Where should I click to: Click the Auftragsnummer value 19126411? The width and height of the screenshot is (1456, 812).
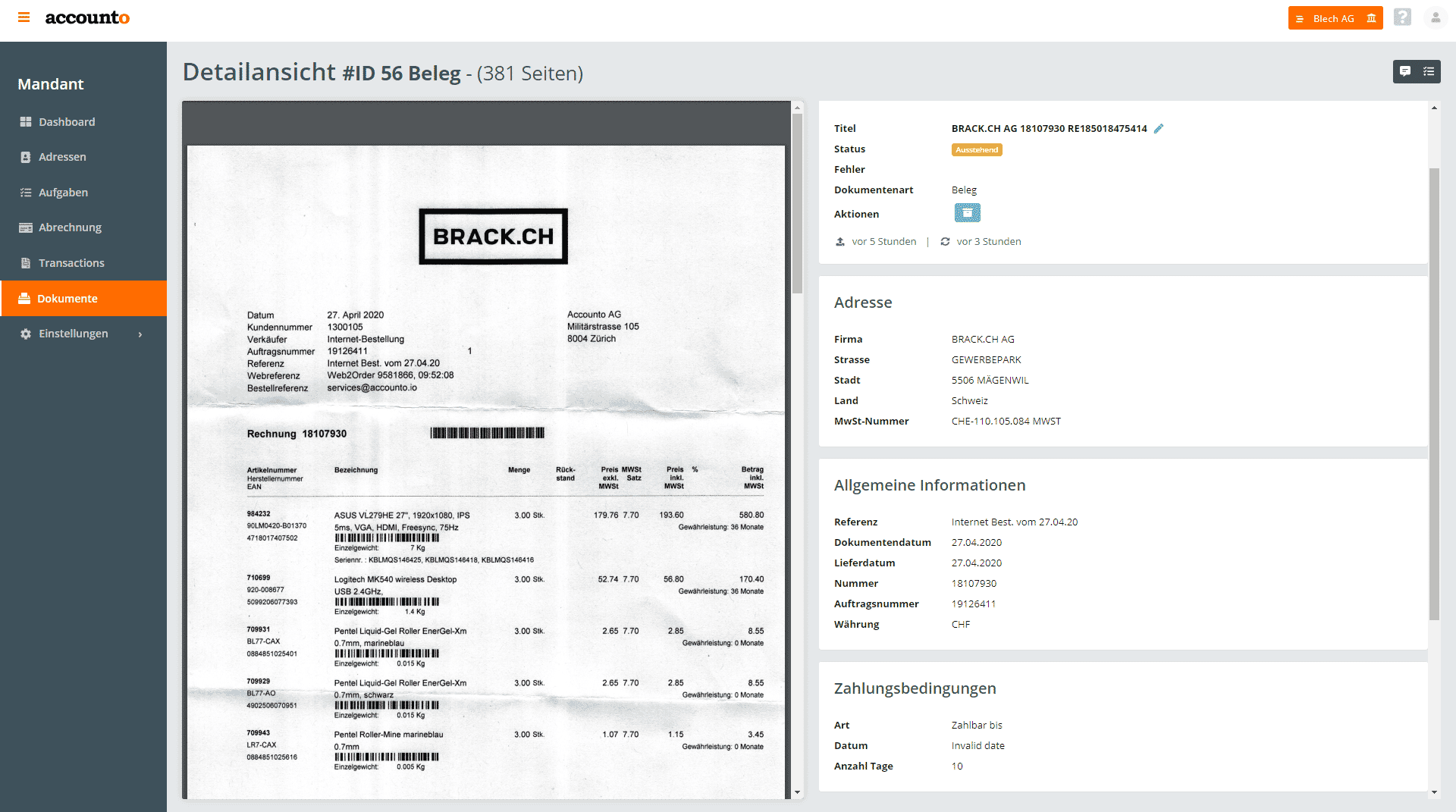pos(974,604)
